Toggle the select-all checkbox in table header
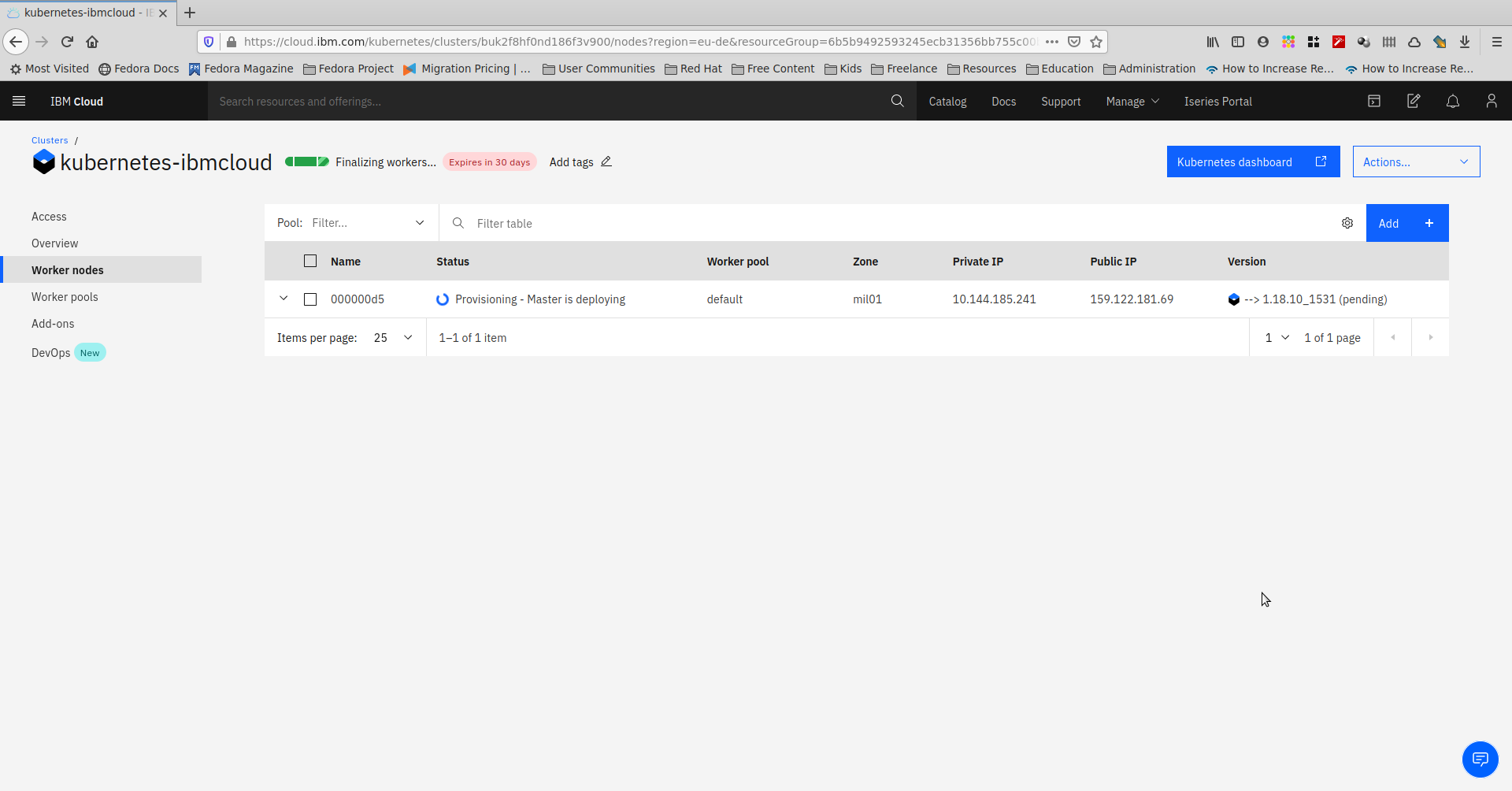This screenshot has height=791, width=1512. pos(310,261)
